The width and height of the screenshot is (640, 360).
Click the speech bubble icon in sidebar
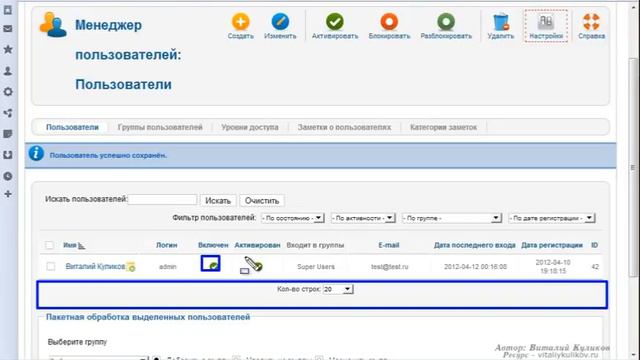[x=8, y=134]
